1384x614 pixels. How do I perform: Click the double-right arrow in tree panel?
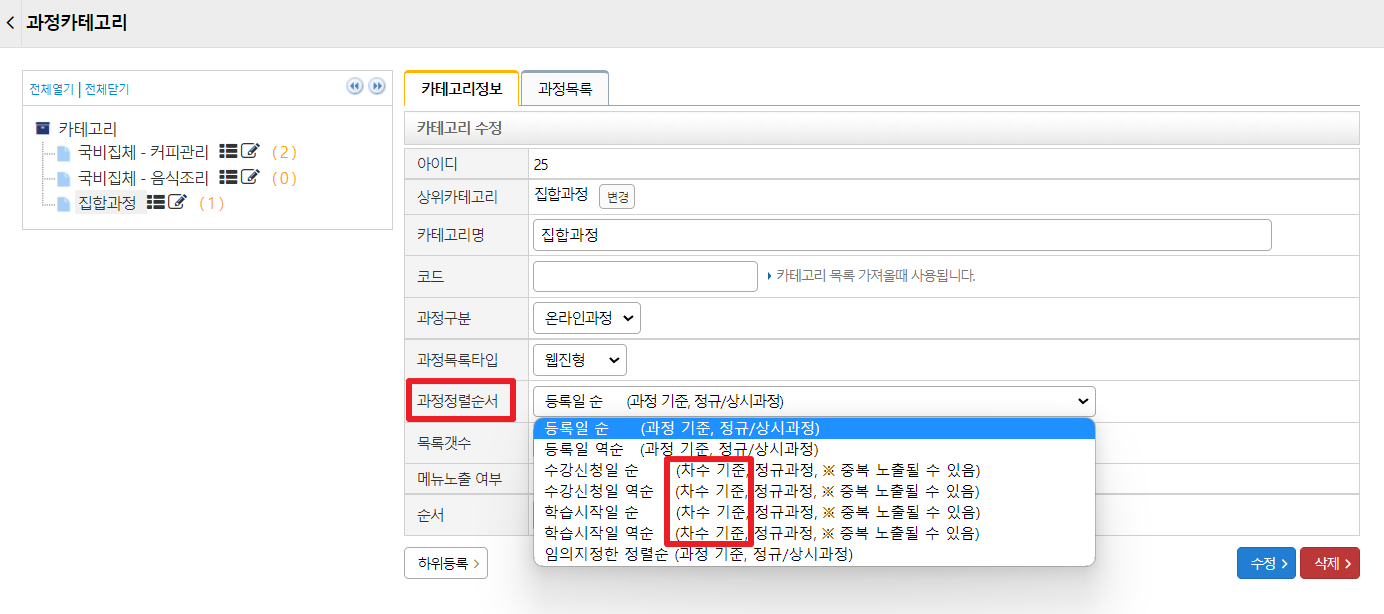[377, 87]
